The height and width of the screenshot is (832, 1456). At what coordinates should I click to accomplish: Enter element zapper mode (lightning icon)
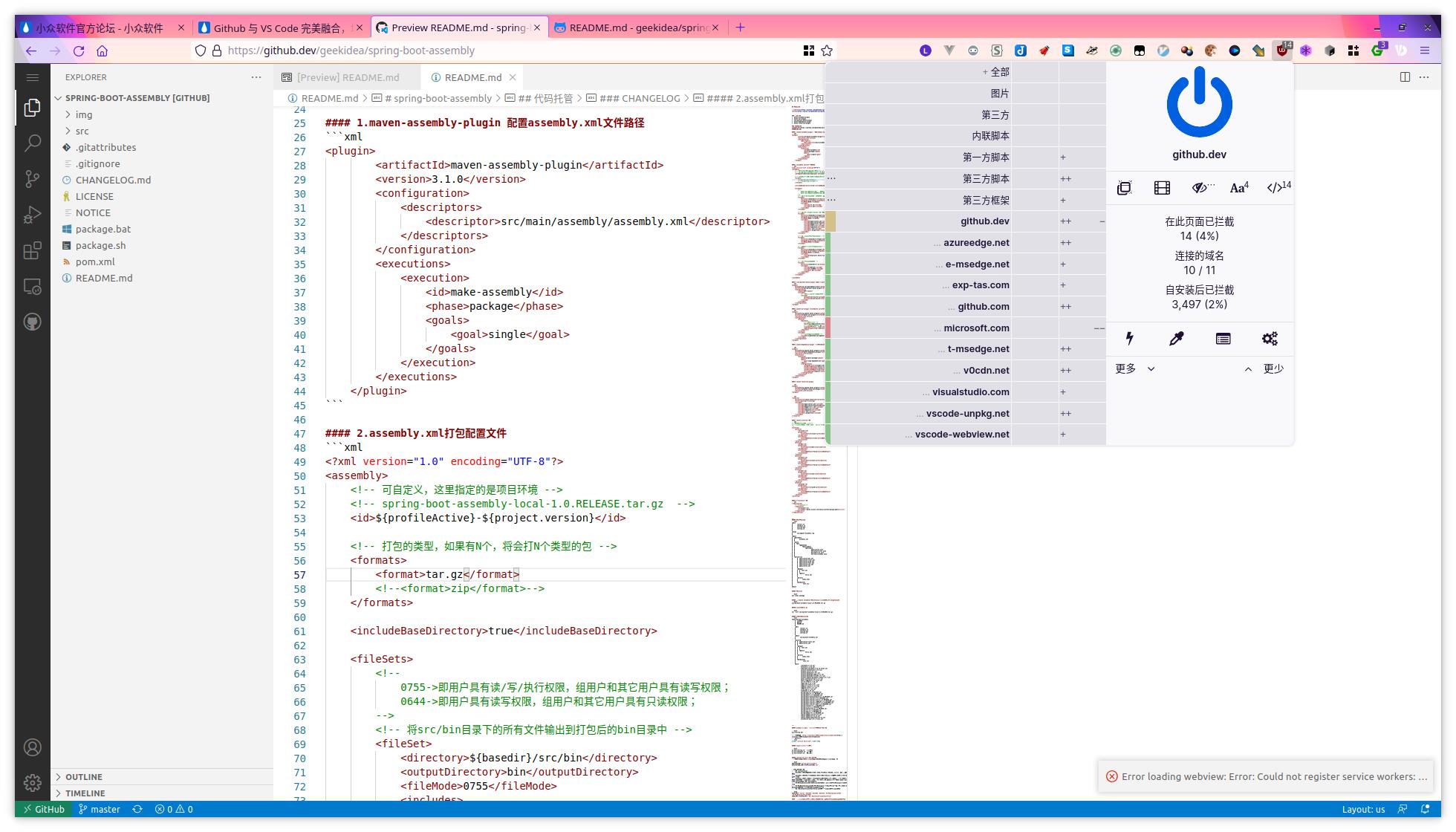[1129, 339]
